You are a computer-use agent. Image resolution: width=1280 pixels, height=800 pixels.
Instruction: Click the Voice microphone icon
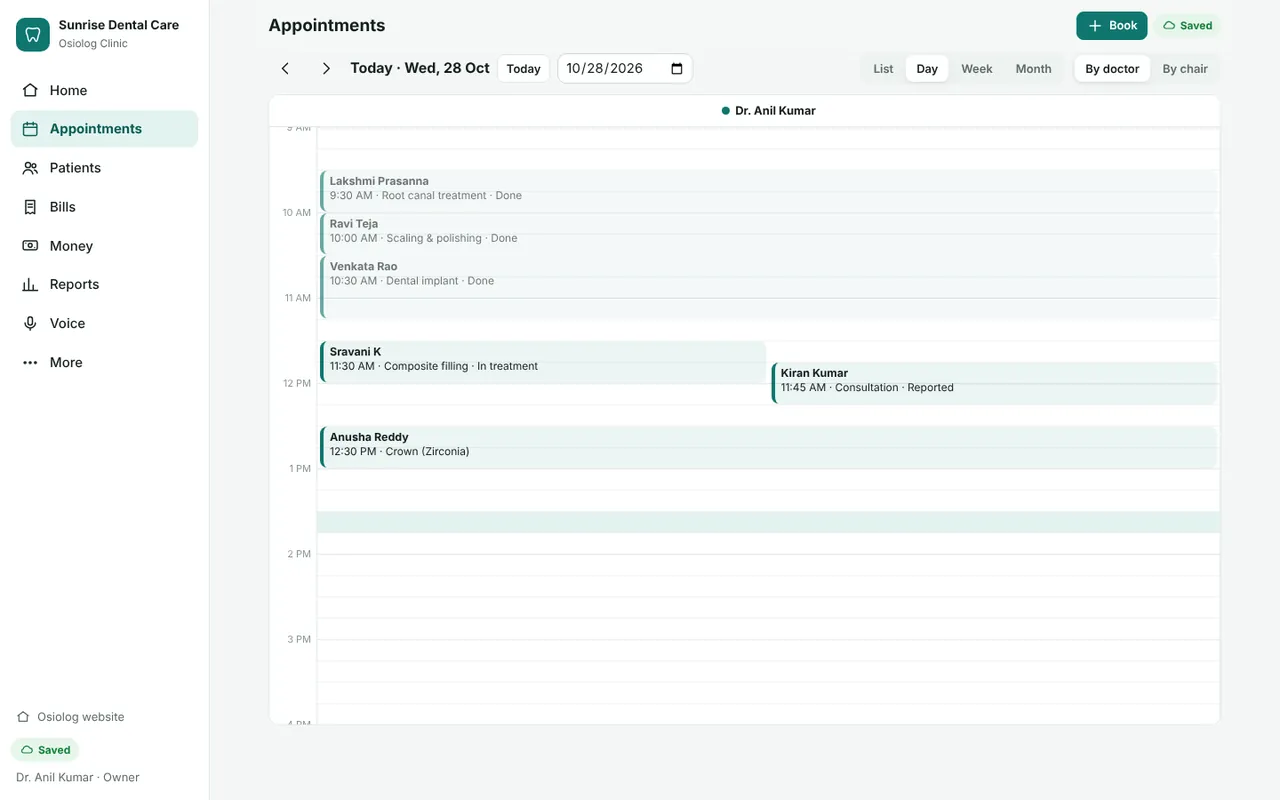(x=30, y=323)
